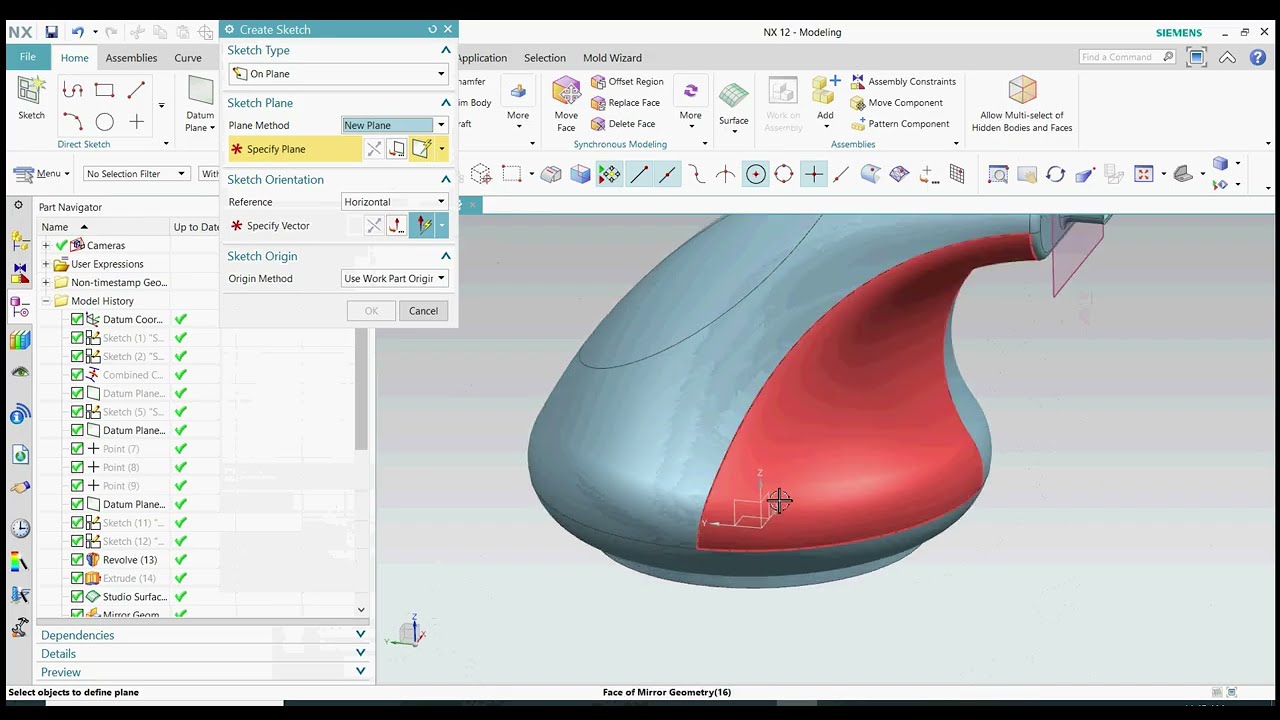Open No Selection Filter dropdown
The height and width of the screenshot is (720, 1280).
pyautogui.click(x=137, y=174)
